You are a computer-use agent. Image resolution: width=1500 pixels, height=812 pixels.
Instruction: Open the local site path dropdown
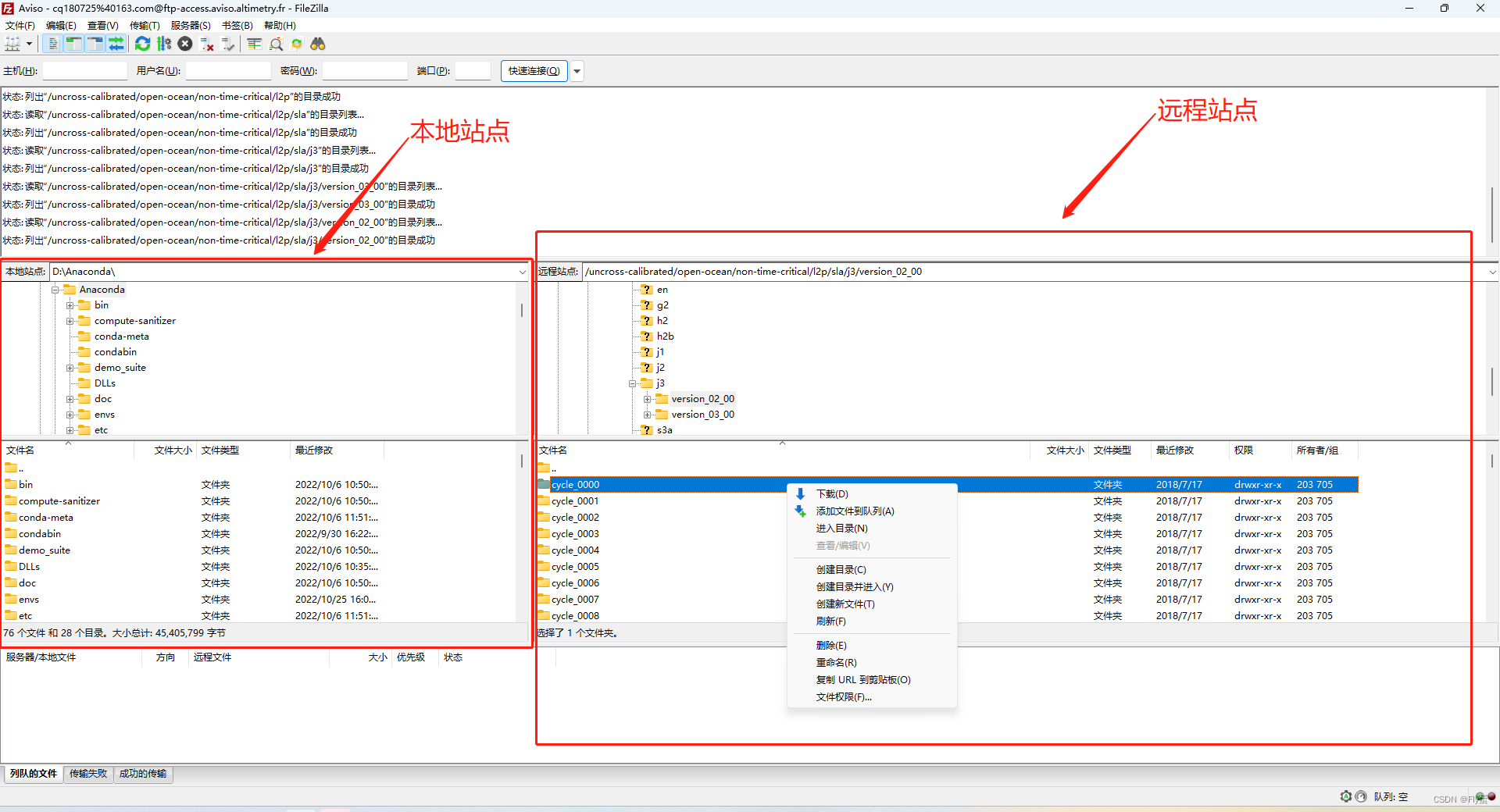[523, 272]
